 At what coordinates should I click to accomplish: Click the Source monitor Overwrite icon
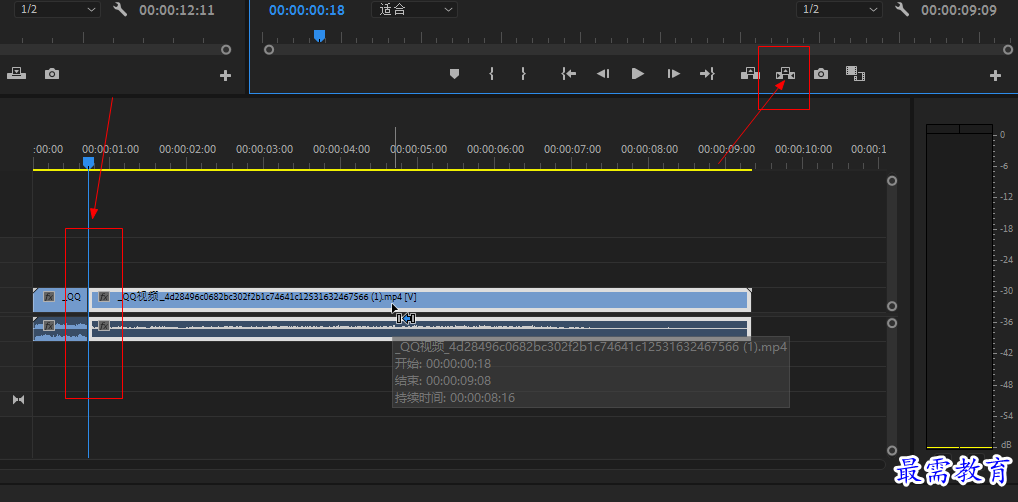[17, 74]
